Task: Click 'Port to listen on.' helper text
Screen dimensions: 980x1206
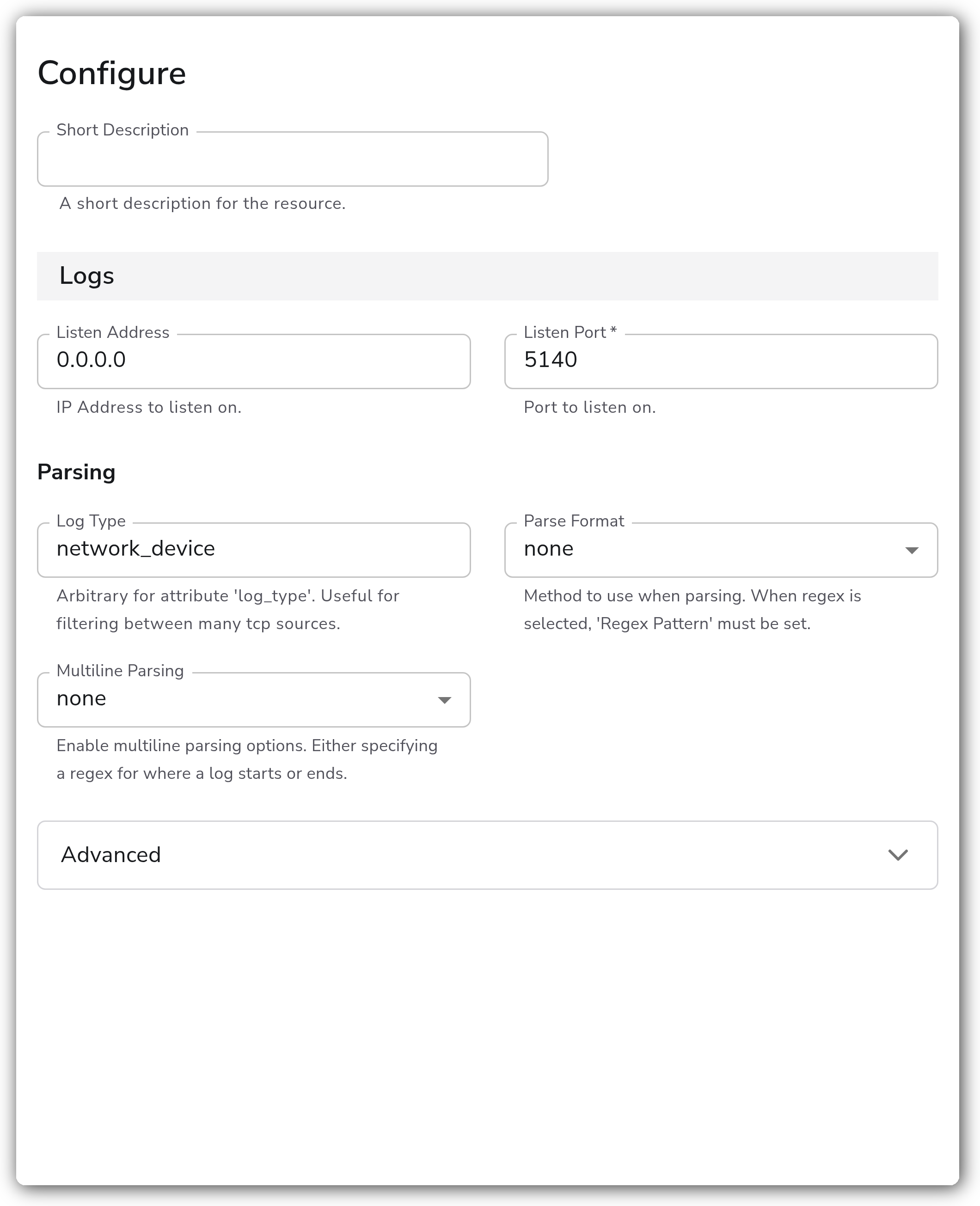Action: tap(590, 407)
